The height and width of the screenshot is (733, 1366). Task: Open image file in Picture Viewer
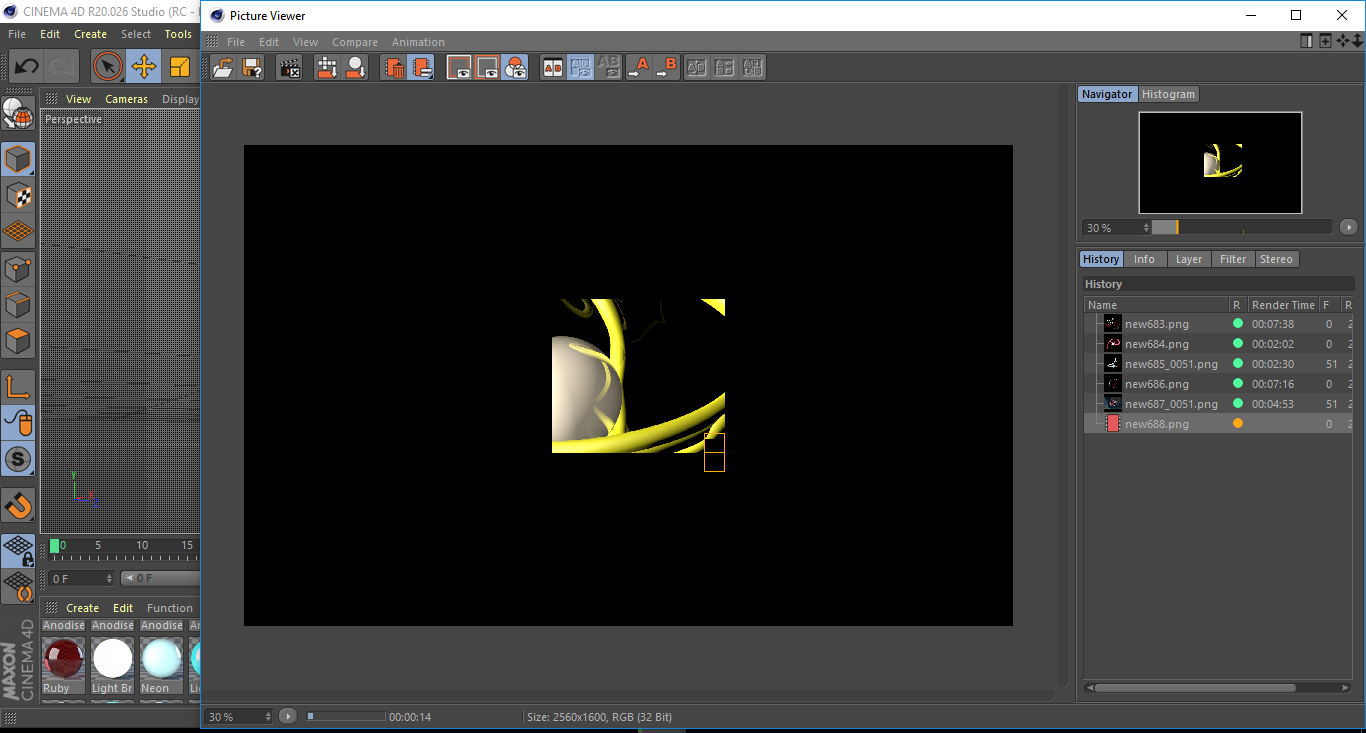pos(224,67)
